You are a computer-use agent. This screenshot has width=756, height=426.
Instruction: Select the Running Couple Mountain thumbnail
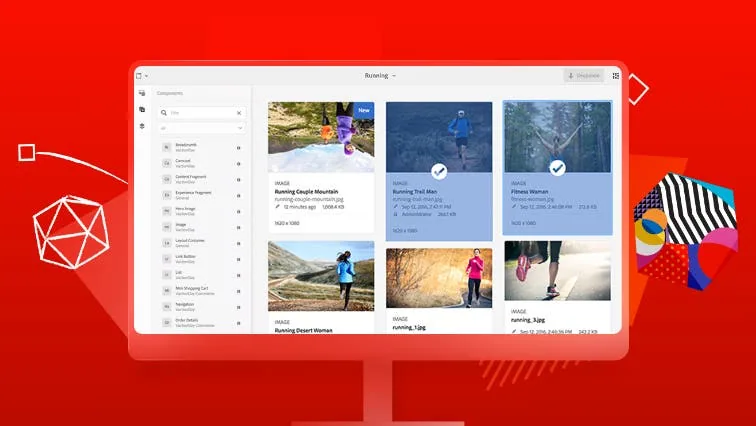(321, 137)
